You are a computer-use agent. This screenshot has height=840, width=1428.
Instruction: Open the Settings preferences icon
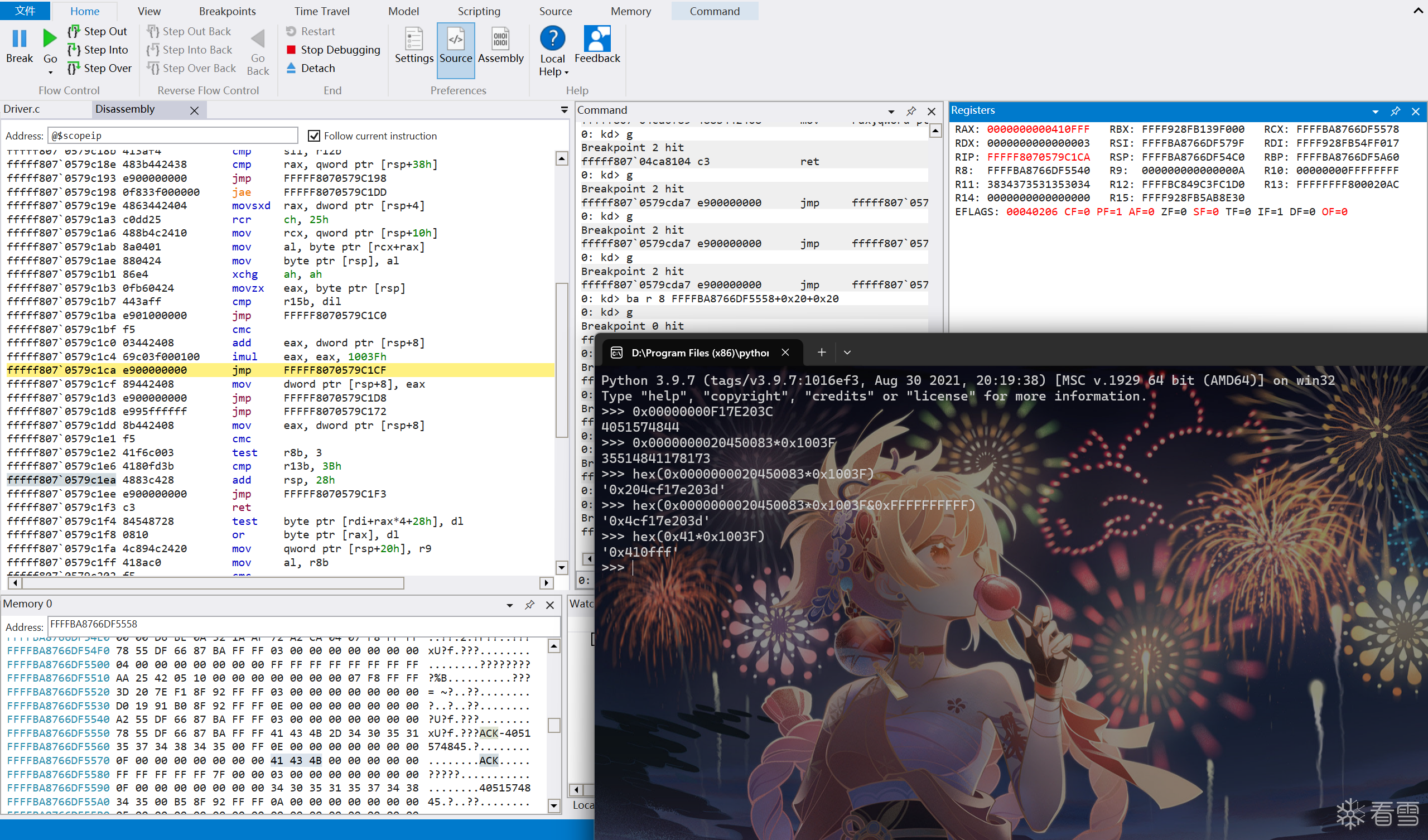(414, 38)
